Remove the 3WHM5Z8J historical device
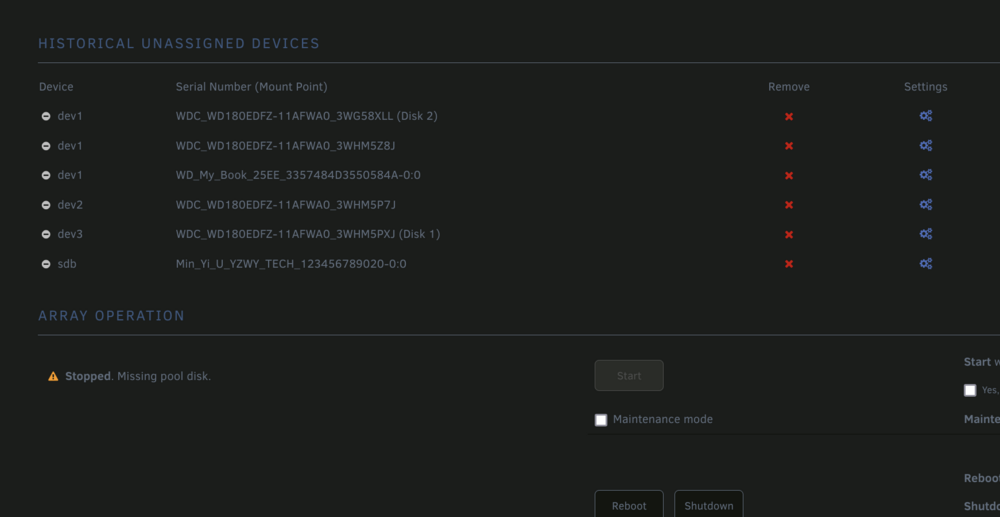 (789, 146)
